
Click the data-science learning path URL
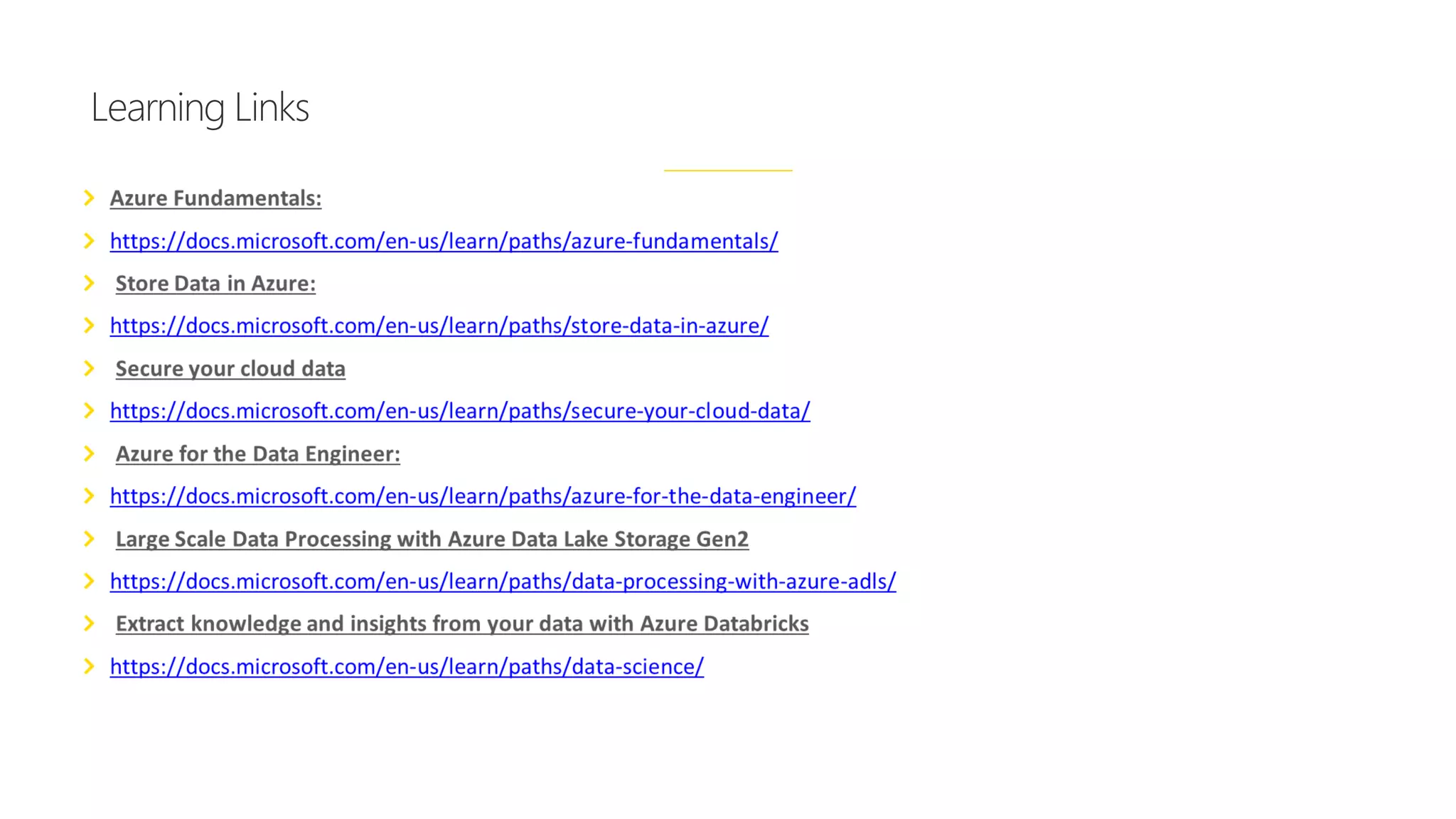pos(407,667)
